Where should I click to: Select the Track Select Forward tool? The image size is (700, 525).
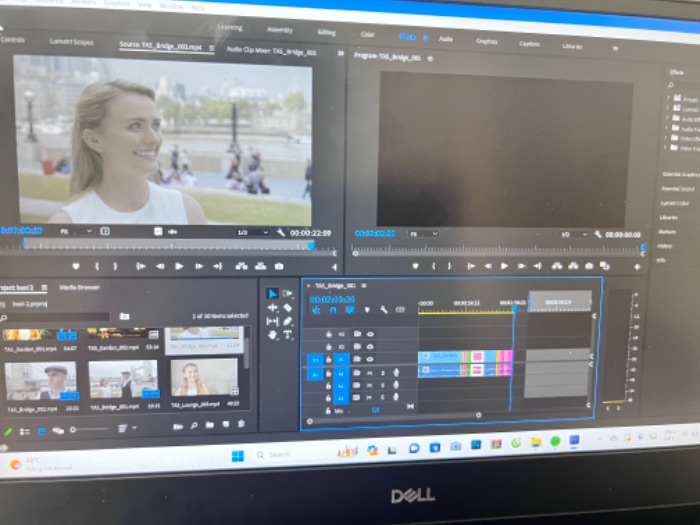pyautogui.click(x=288, y=293)
